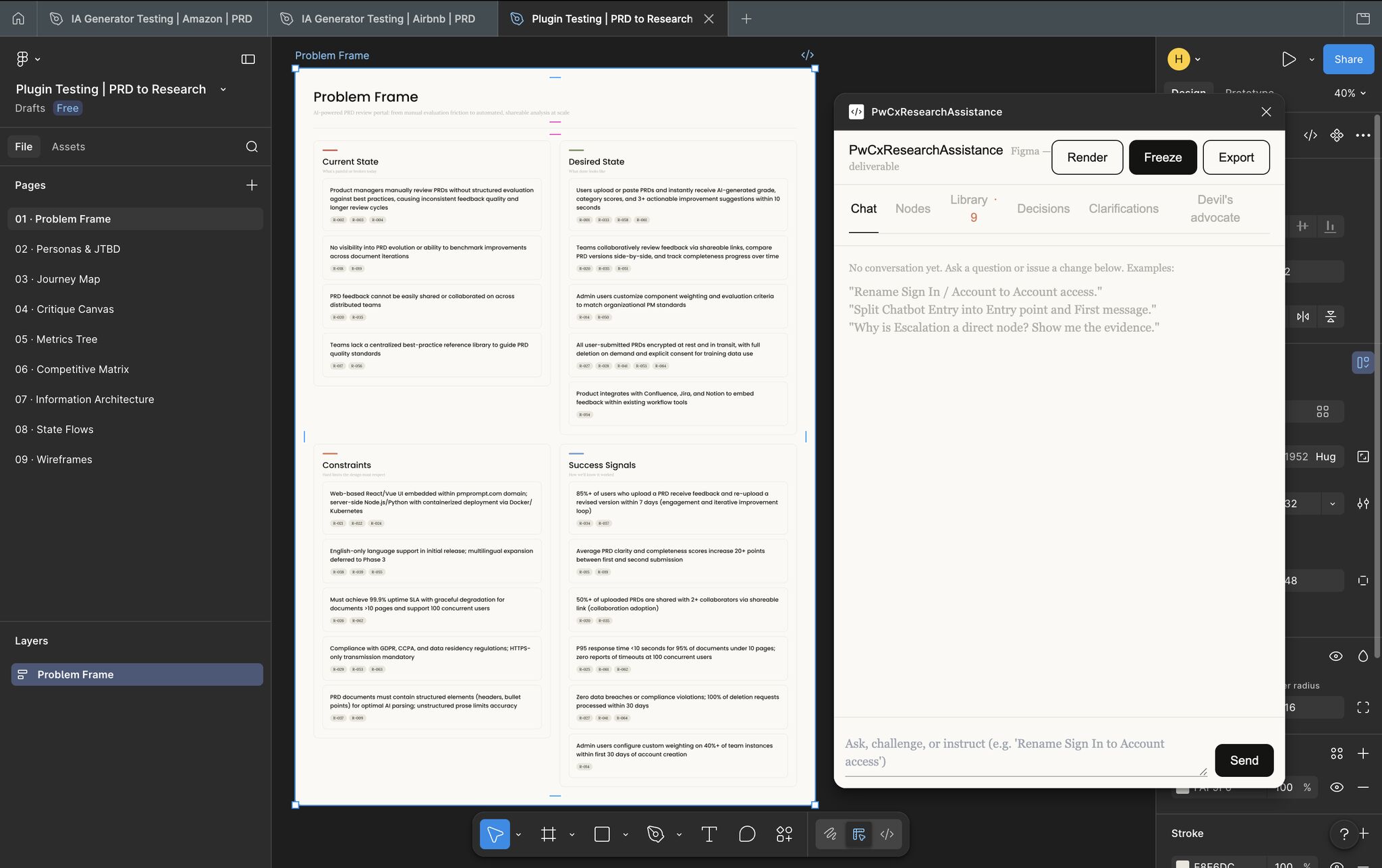Open the Devil's advocate tab

click(1215, 208)
